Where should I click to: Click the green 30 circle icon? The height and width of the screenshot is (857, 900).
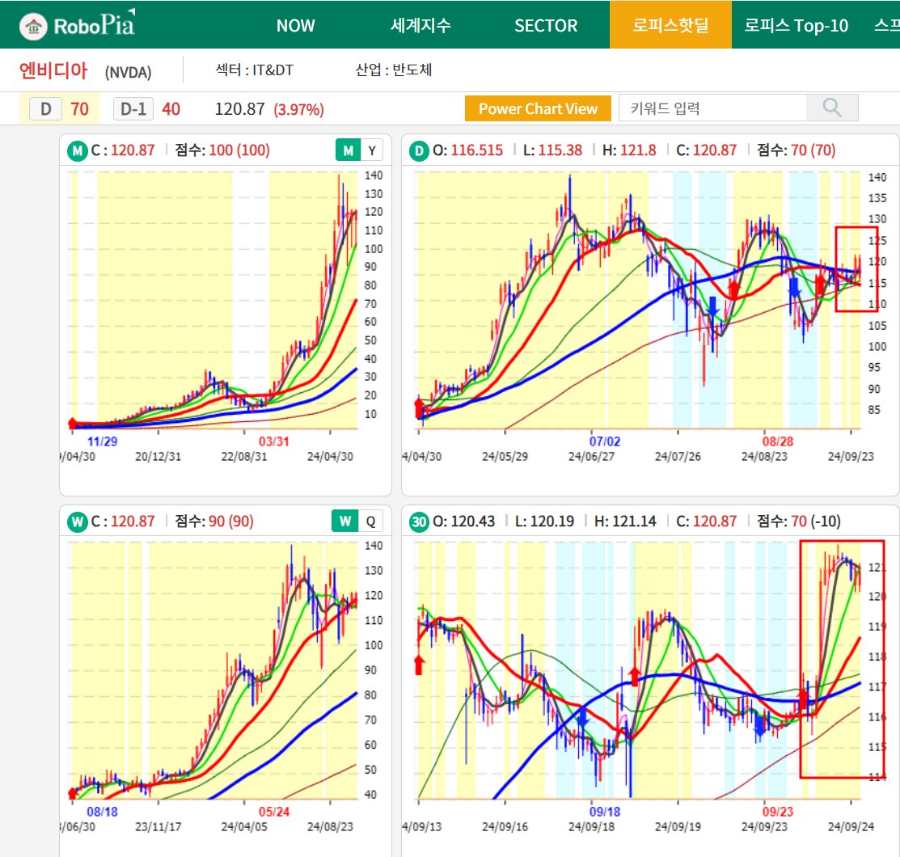coord(419,522)
